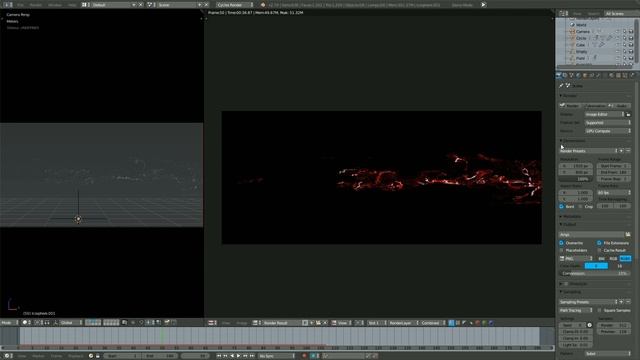
Task: Click the Render image button
Action: coord(570,106)
